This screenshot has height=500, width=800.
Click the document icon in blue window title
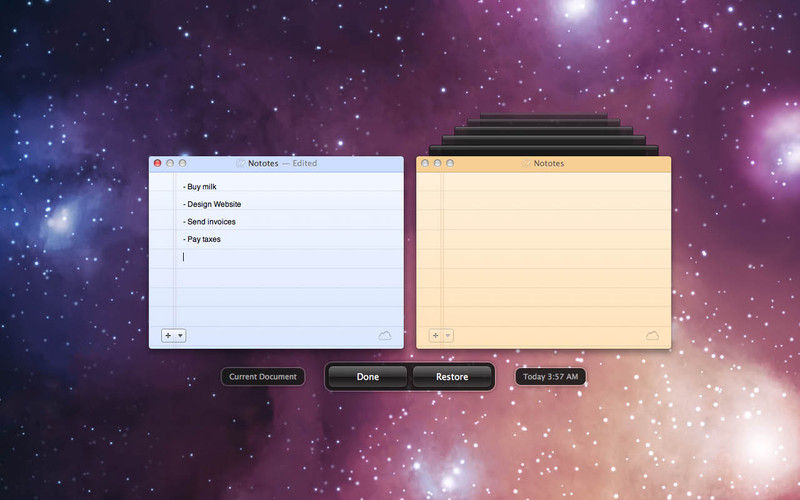(241, 163)
